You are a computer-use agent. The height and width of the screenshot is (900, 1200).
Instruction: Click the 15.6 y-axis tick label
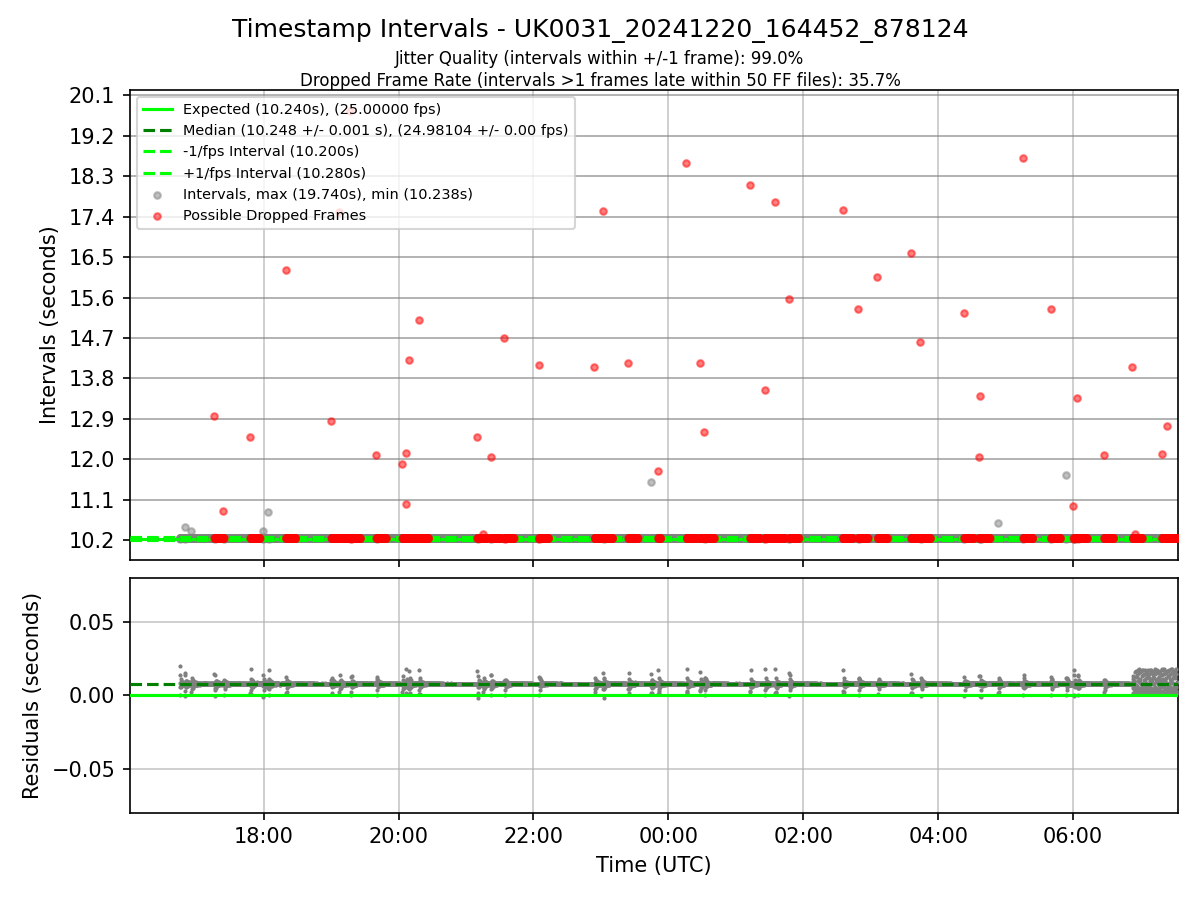91,298
